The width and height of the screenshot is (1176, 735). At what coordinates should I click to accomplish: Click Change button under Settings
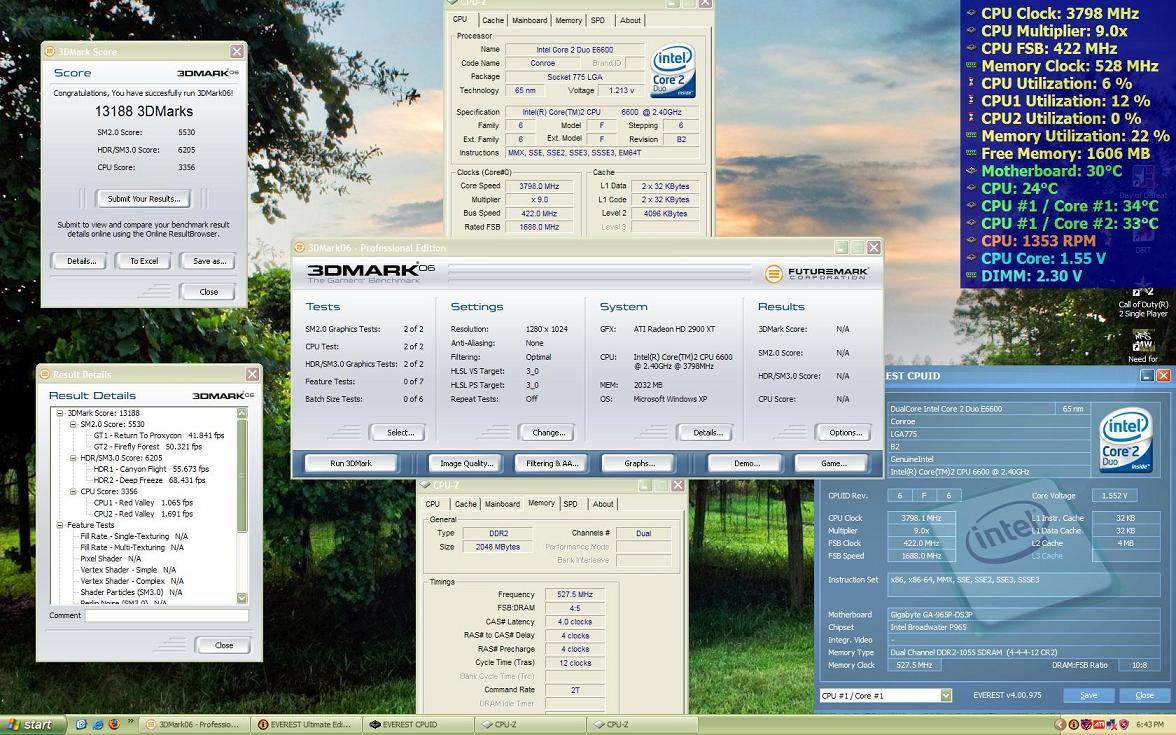pos(549,433)
